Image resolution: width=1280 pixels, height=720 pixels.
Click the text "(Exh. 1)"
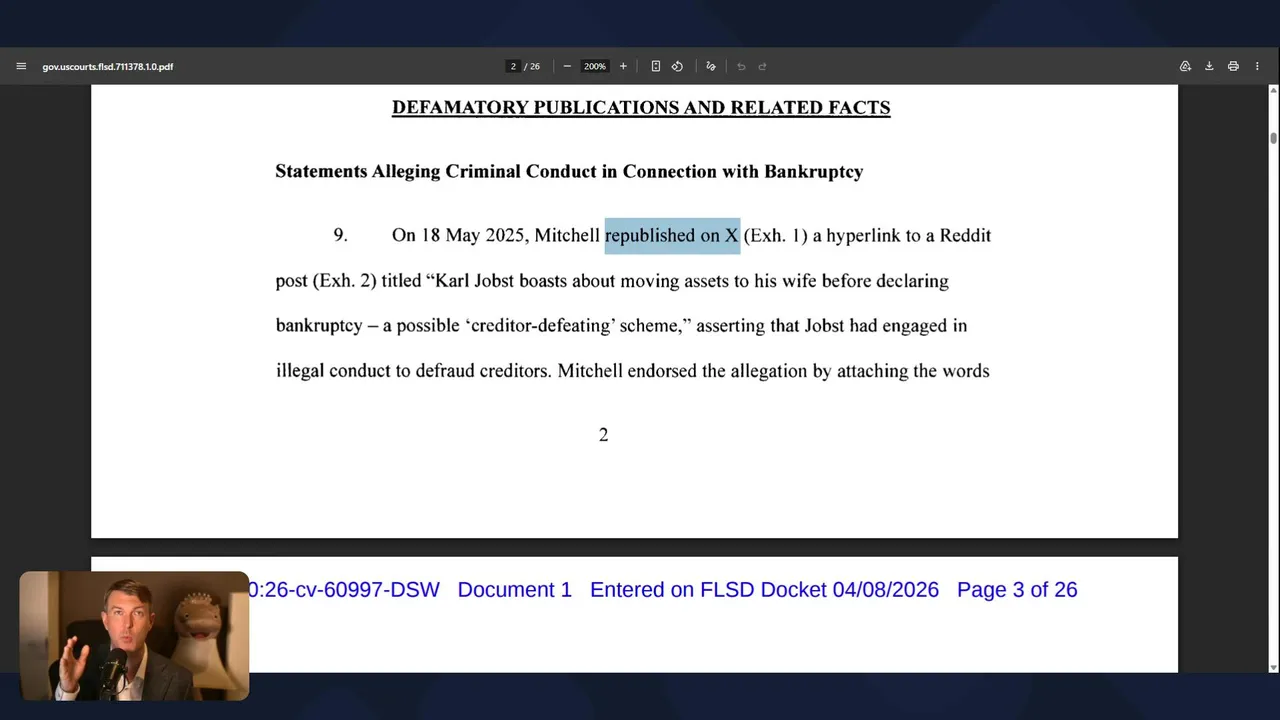[775, 236]
